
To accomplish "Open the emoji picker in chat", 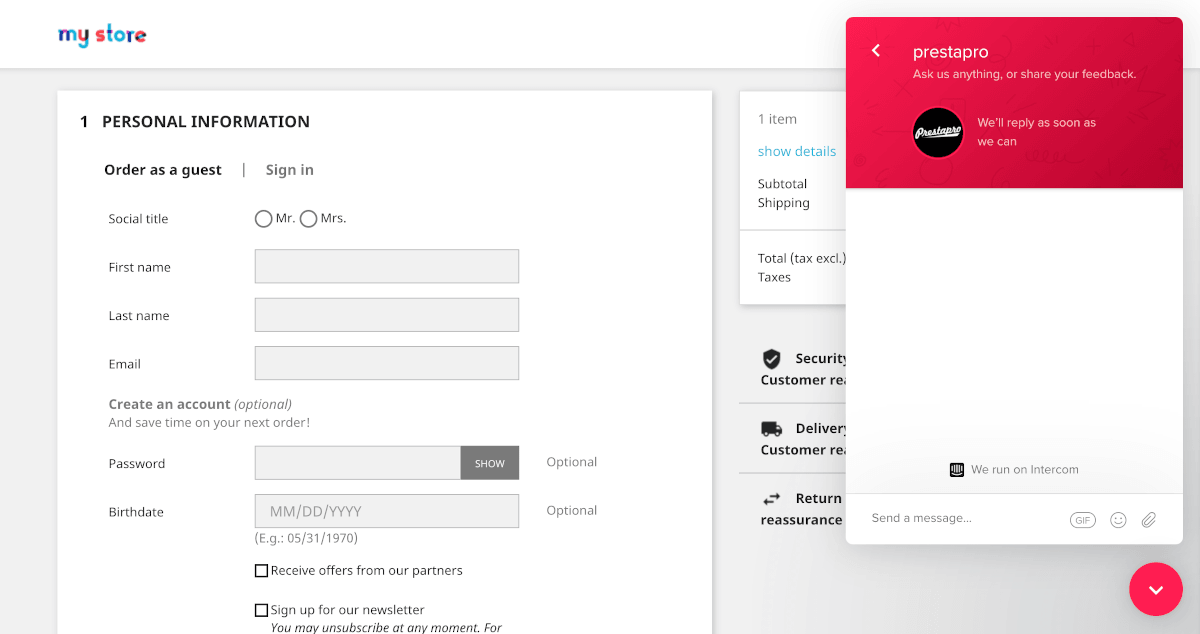I will [1118, 520].
